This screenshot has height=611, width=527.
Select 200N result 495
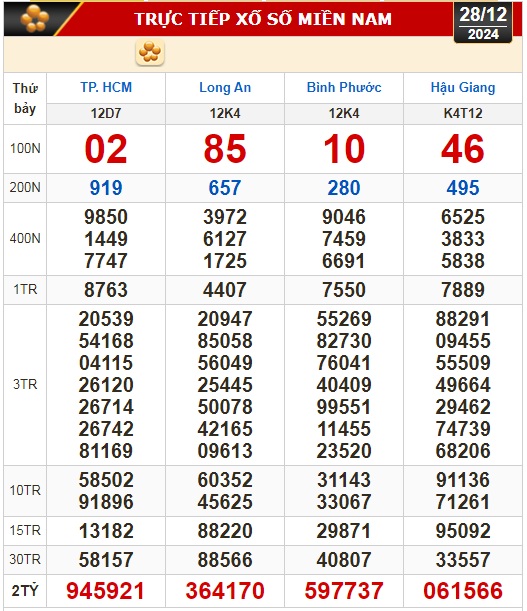click(463, 188)
